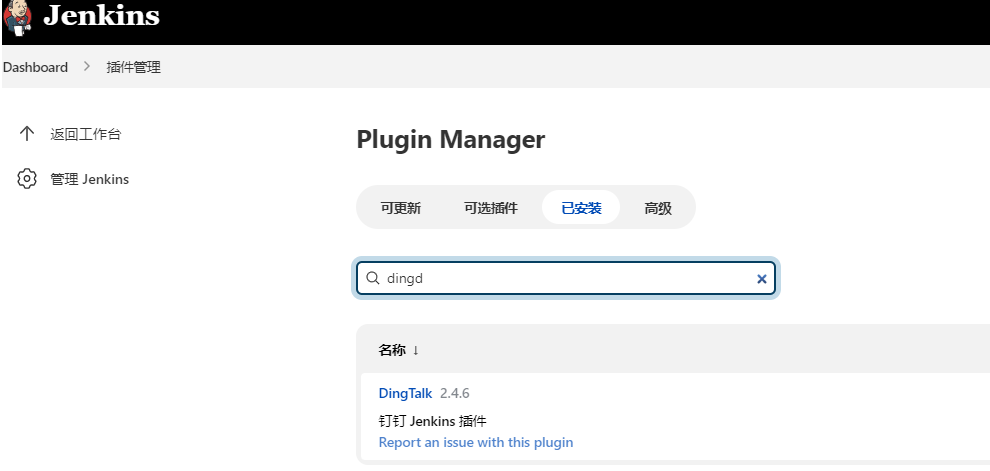The width and height of the screenshot is (990, 471).
Task: Click the Jenkins butler logo icon
Action: click(17, 17)
